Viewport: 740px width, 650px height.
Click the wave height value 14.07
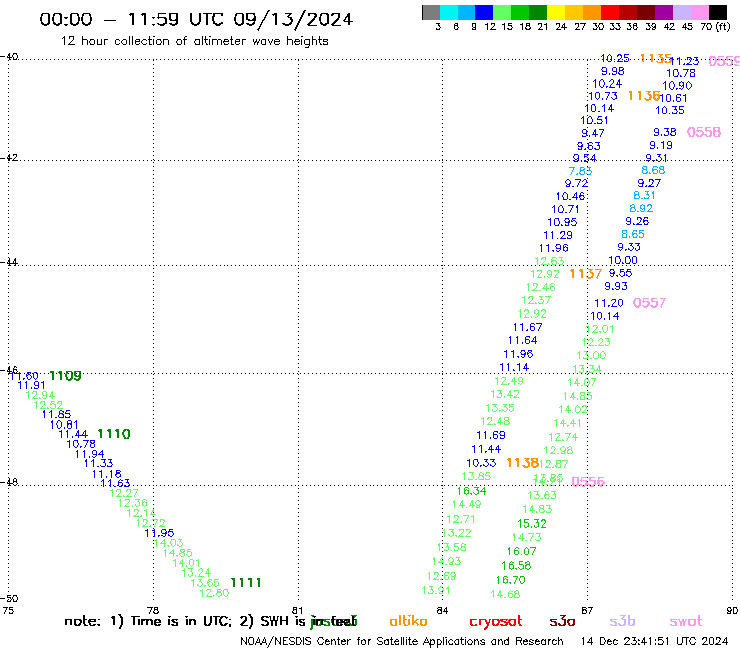click(x=581, y=382)
